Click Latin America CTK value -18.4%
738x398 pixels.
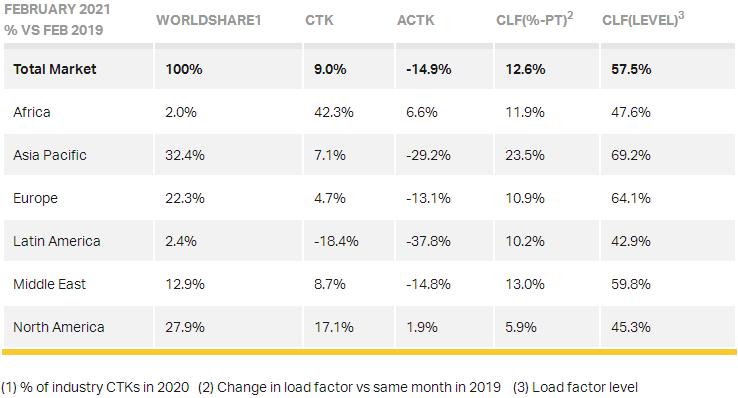click(336, 241)
